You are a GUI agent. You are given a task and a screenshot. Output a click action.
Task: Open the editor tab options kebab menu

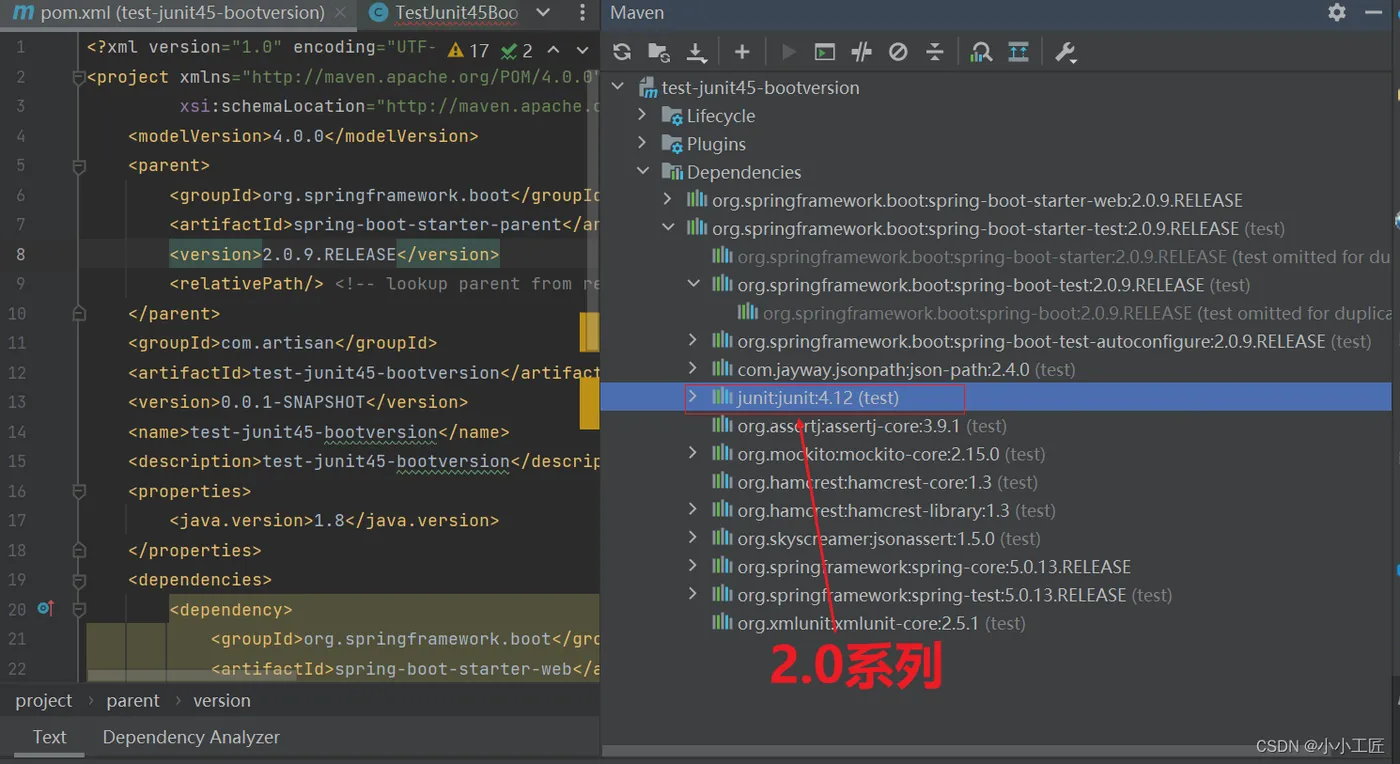tap(583, 13)
